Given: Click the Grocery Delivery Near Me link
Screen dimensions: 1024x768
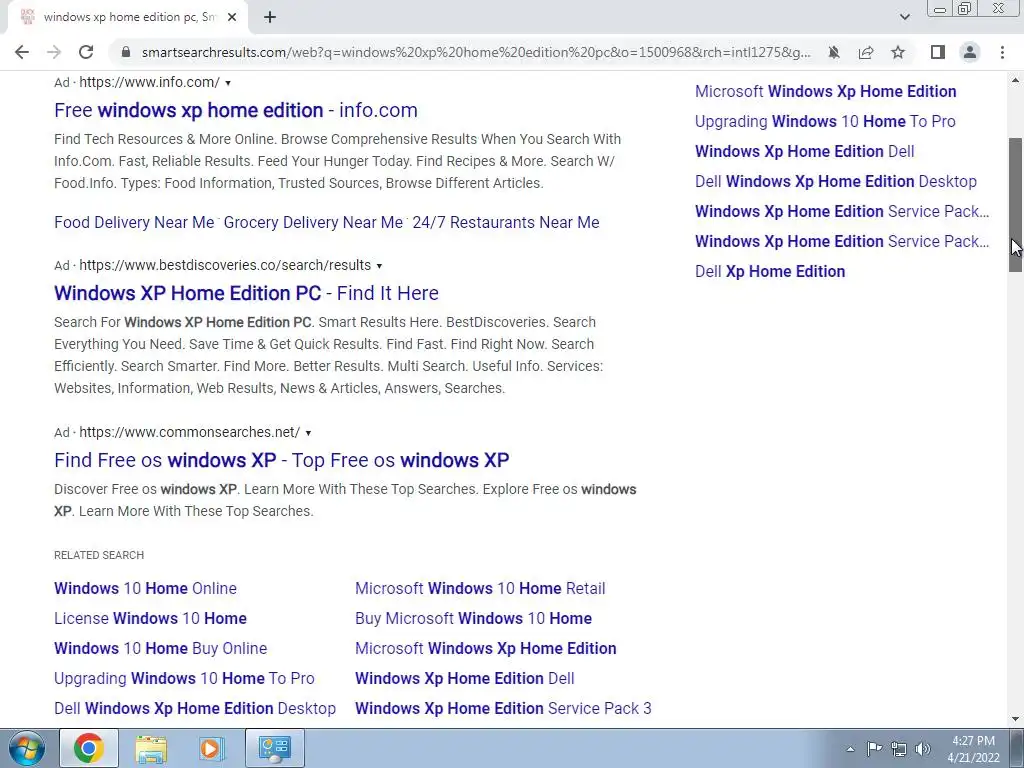Looking at the screenshot, I should [313, 223].
